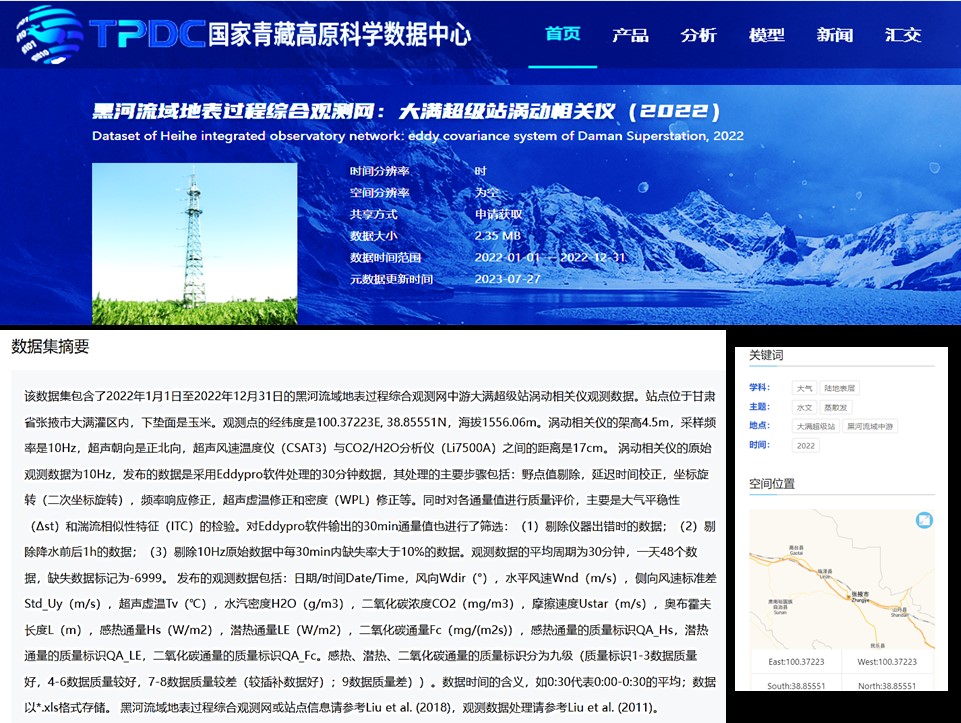Viewport: 961px width, 723px height.
Task: Click the 国家青藏高原科学数据中心 site title
Action: point(339,35)
